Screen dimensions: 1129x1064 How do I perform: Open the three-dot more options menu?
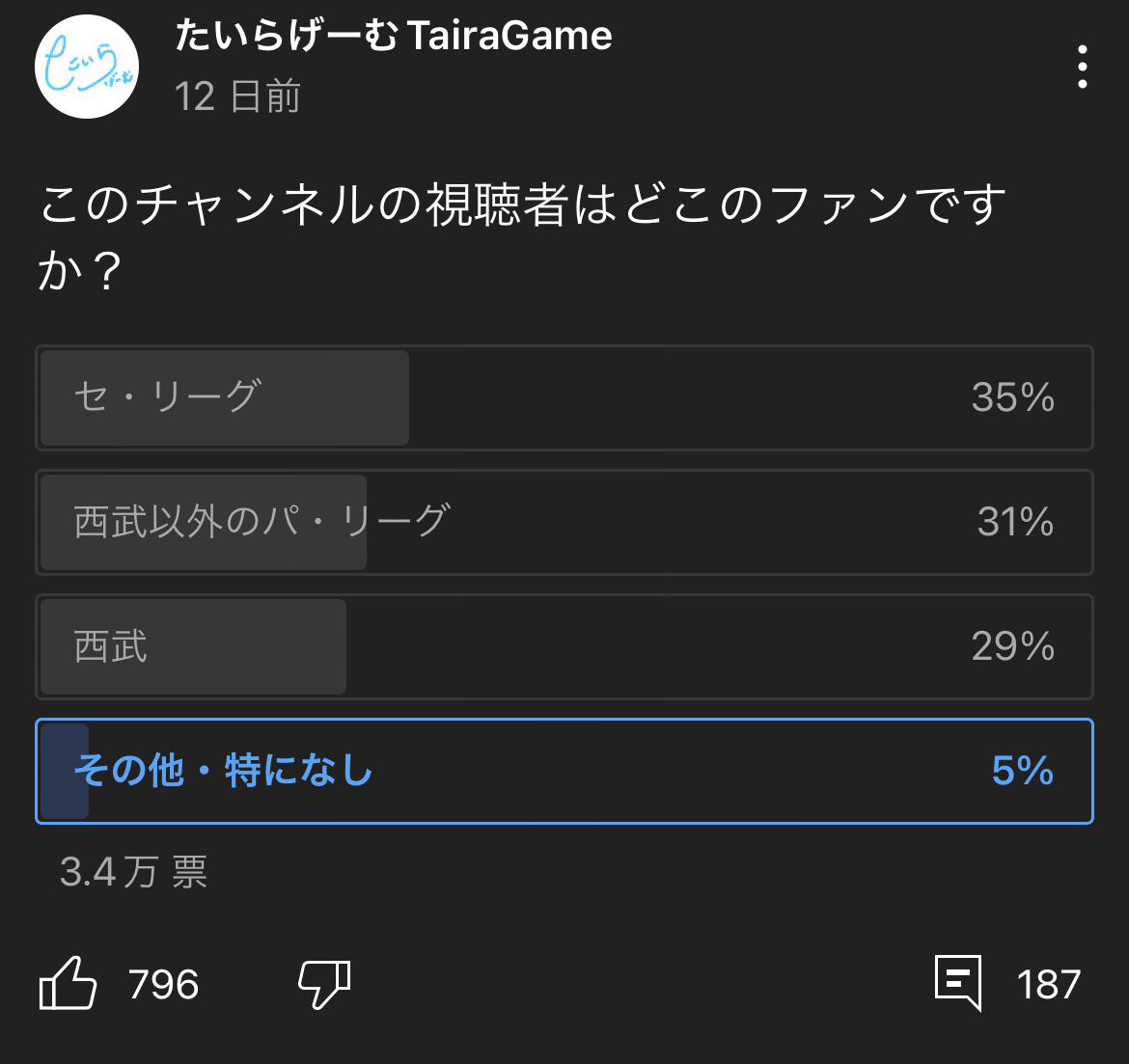point(1082,67)
